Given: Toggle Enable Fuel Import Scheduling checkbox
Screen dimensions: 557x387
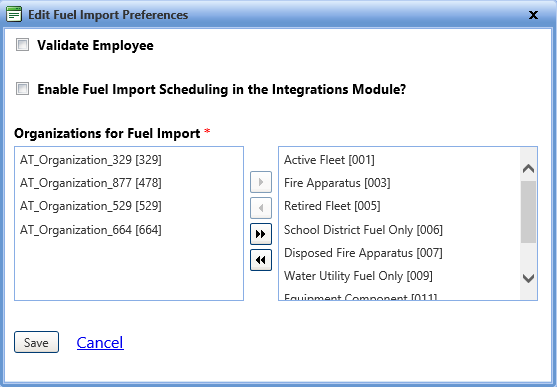Looking at the screenshot, I should pos(22,88).
